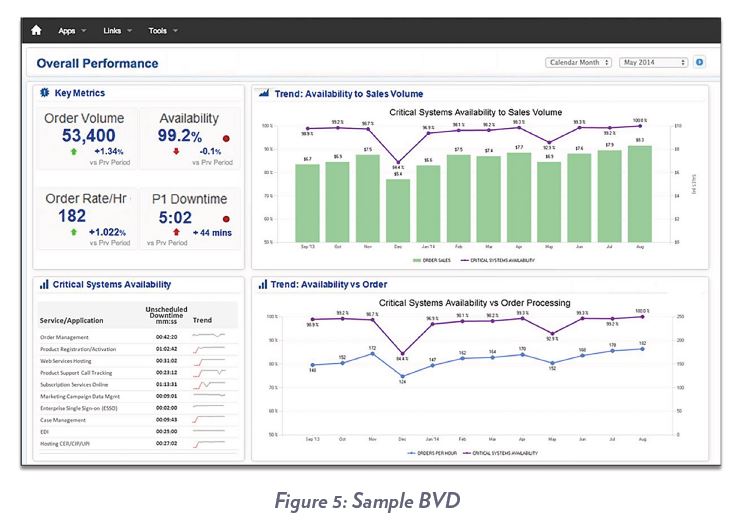
Task: Click the Dec 124 orders-per-hour data point
Action: [403, 376]
